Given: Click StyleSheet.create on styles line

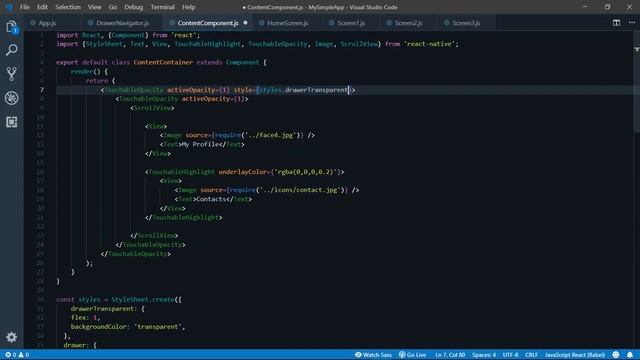Looking at the screenshot, I should pyautogui.click(x=143, y=300).
